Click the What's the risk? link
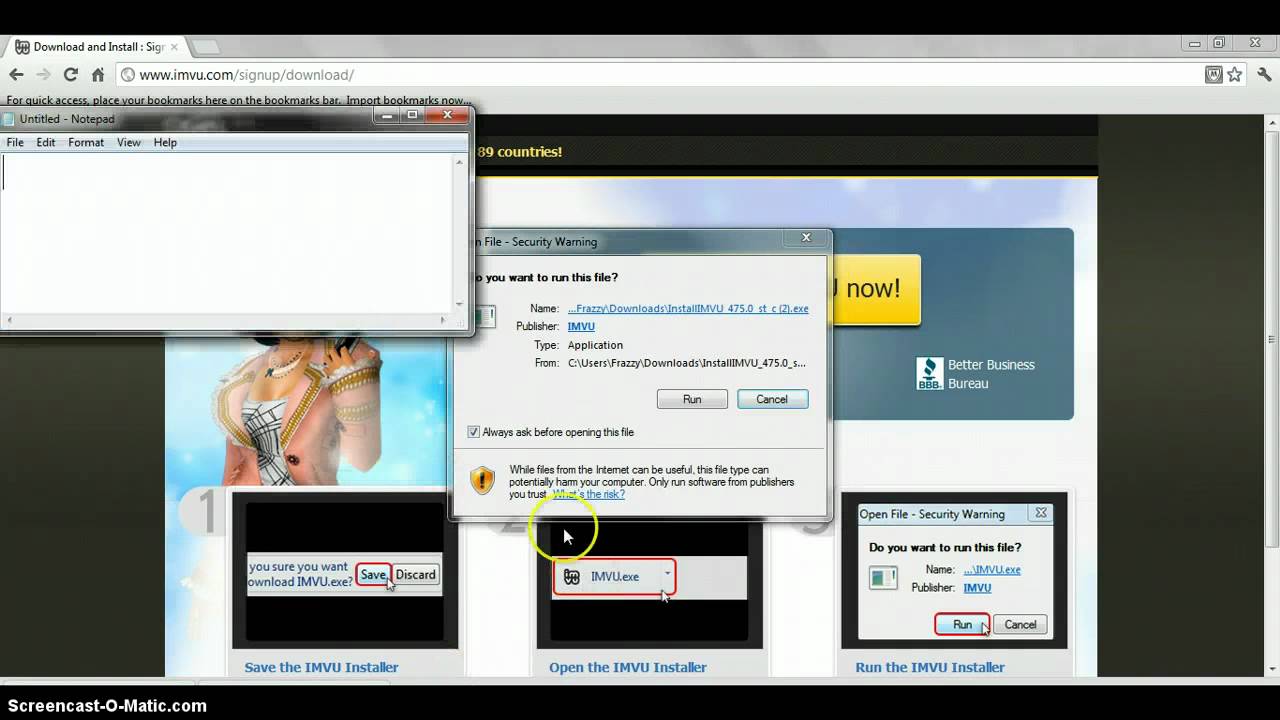The image size is (1280, 720). (590, 494)
